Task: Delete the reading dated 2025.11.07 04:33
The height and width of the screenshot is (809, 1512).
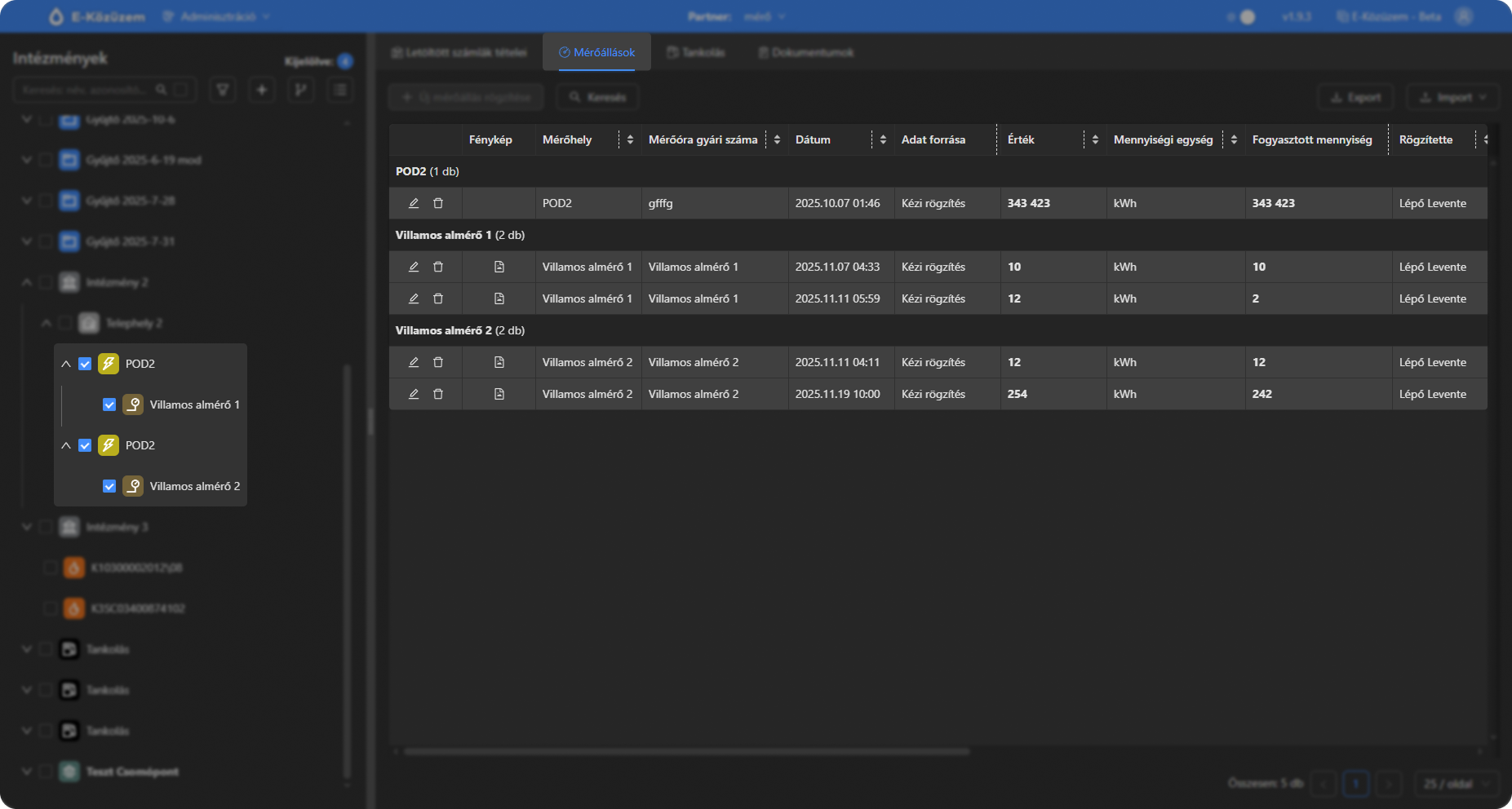Action: pos(438,267)
